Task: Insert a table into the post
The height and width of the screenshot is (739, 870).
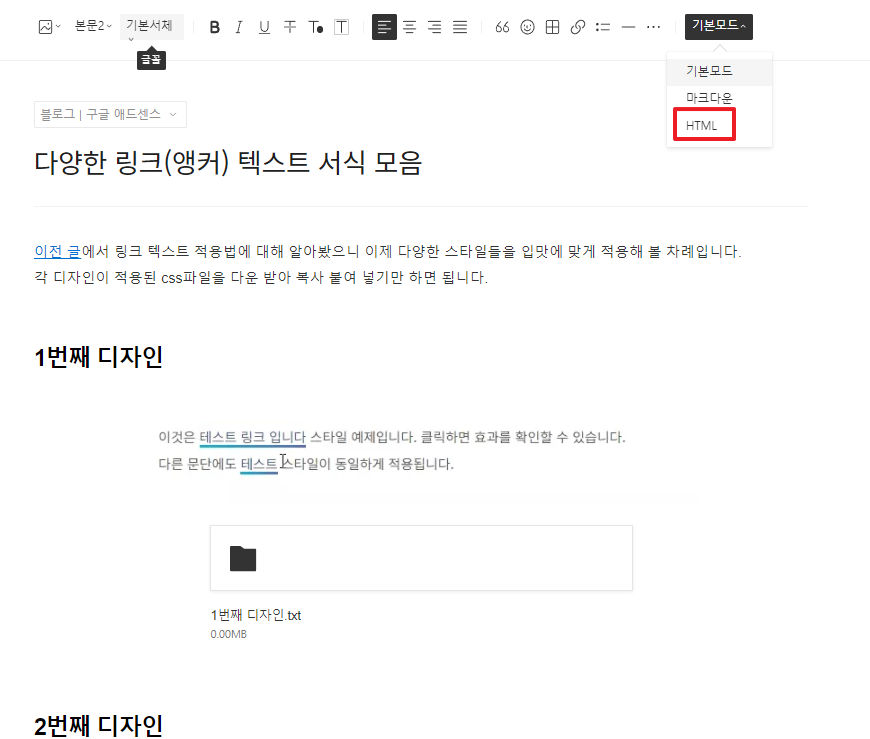Action: (552, 27)
